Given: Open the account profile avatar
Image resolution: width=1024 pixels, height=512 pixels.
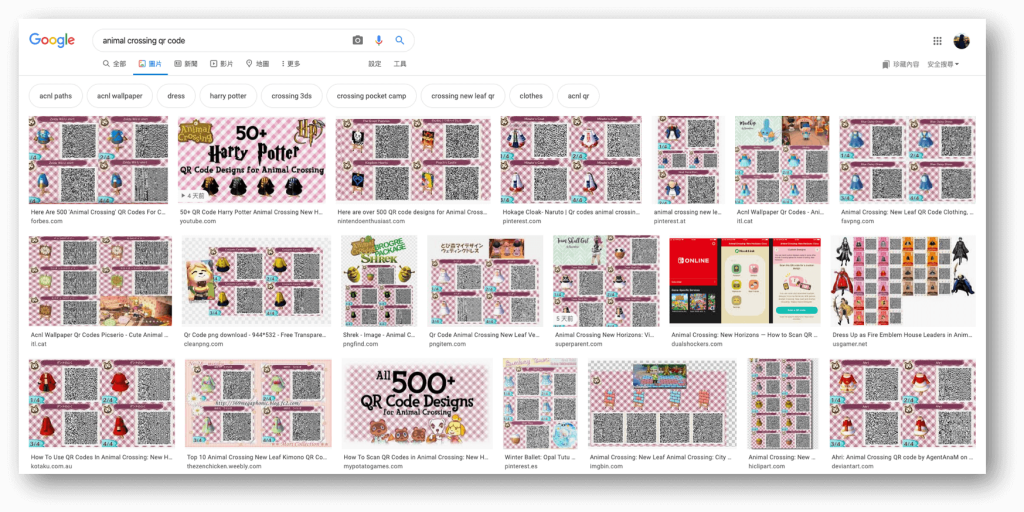Looking at the screenshot, I should [961, 40].
